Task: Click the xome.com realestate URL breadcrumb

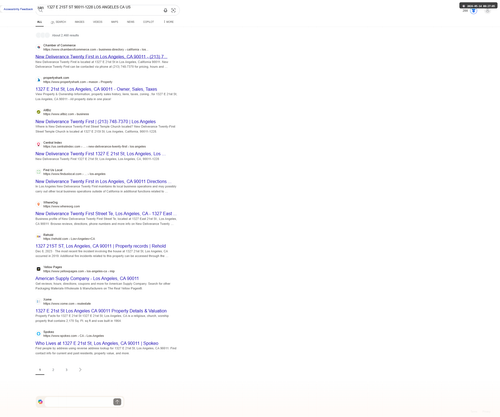Action: pyautogui.click(x=67, y=303)
